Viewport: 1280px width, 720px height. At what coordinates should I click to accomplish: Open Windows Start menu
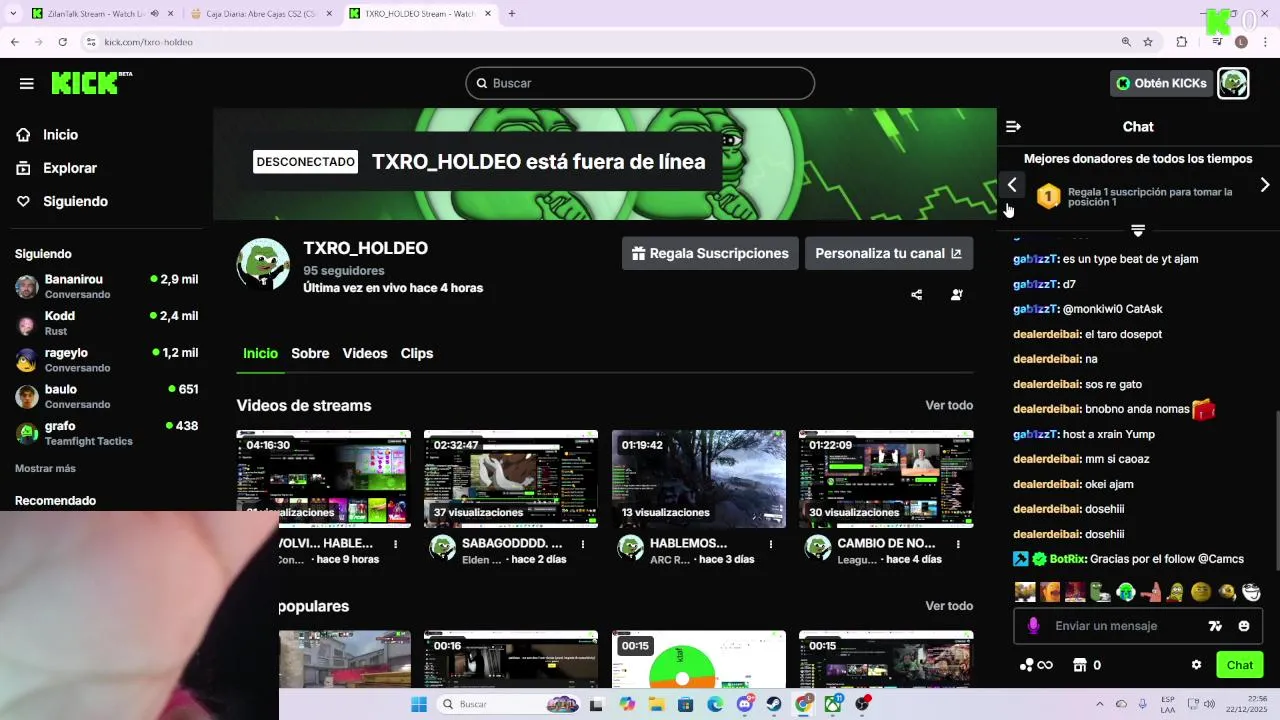[x=419, y=704]
